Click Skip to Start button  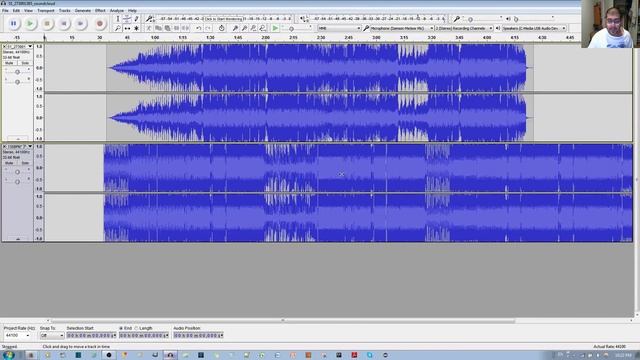tap(64, 24)
